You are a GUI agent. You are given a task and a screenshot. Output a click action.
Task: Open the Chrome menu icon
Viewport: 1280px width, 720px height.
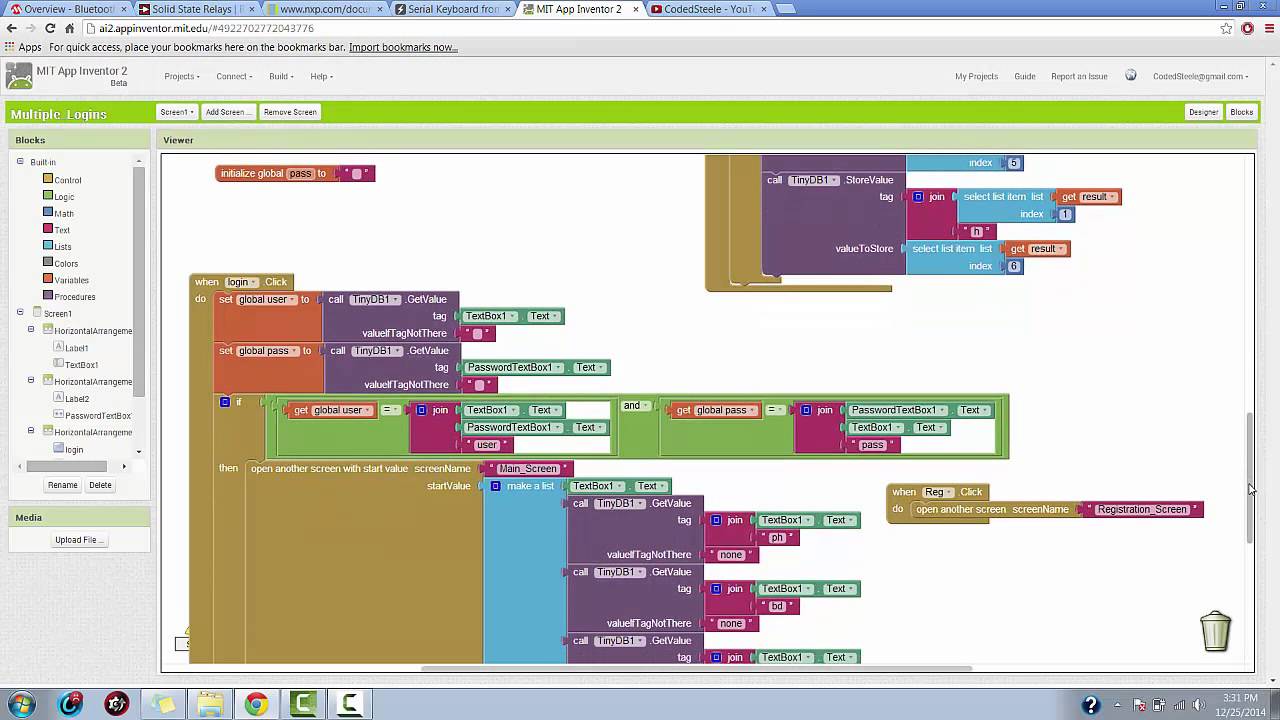point(1267,28)
